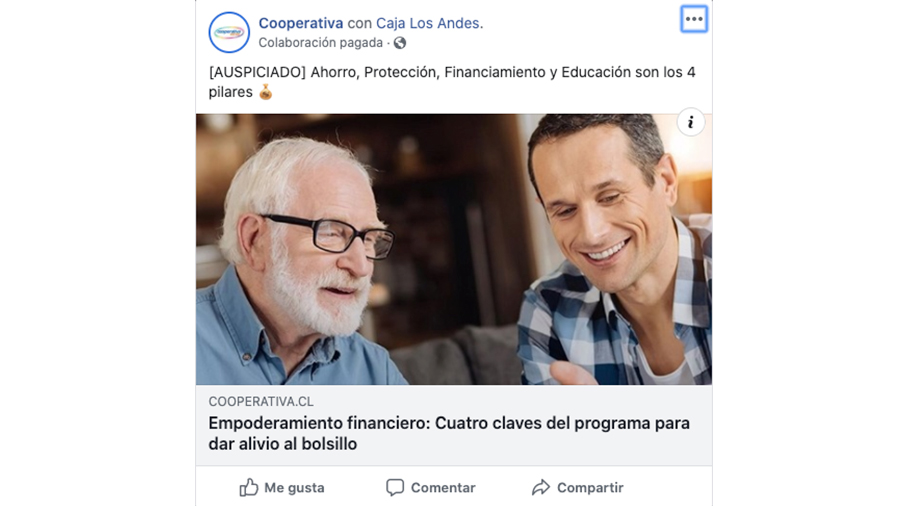Click the info icon on the image
Screen dimensions: 900x506
[x=690, y=122]
